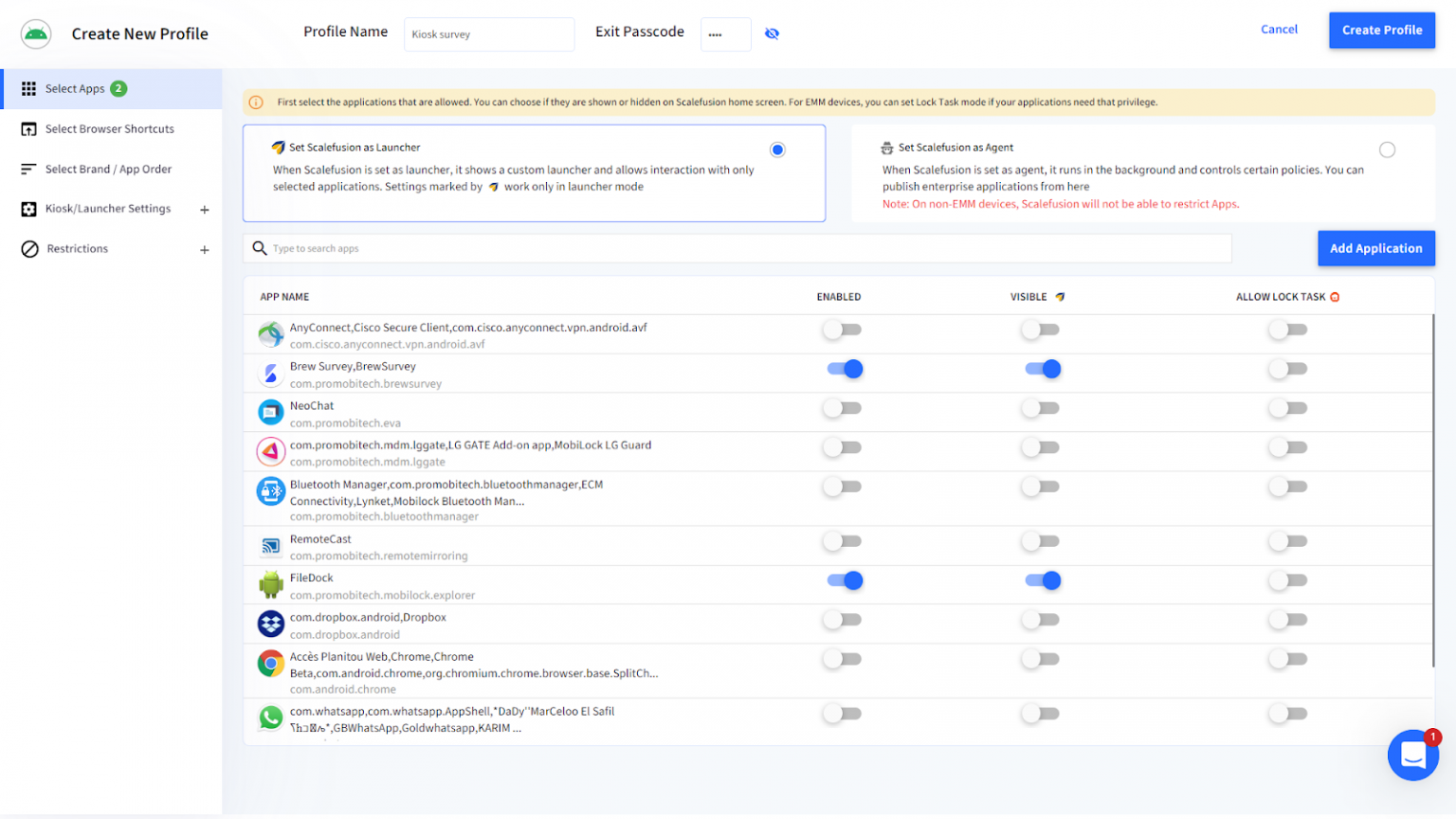This screenshot has height=819, width=1456.
Task: Click the Add Application button
Action: (1375, 248)
